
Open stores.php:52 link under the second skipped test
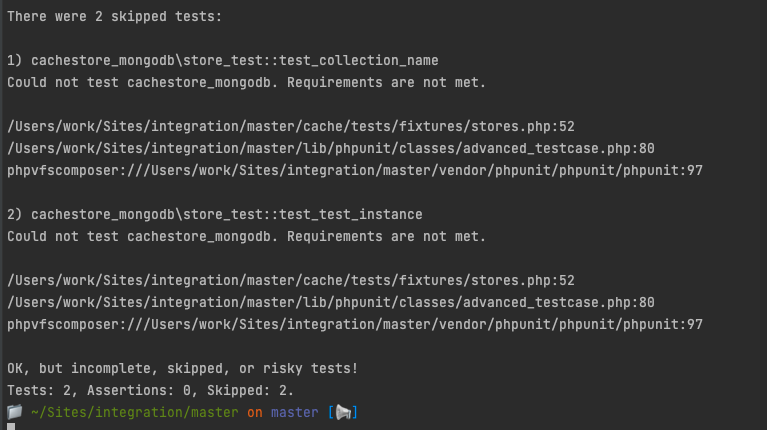click(291, 281)
